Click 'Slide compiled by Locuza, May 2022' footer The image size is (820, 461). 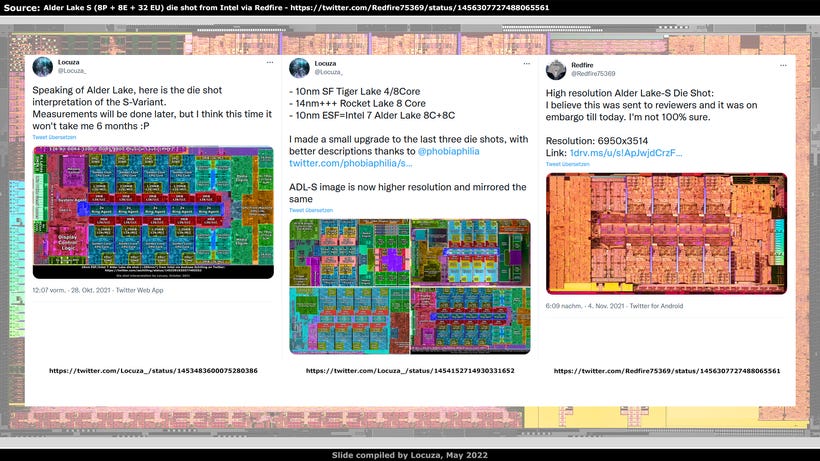[x=409, y=455]
